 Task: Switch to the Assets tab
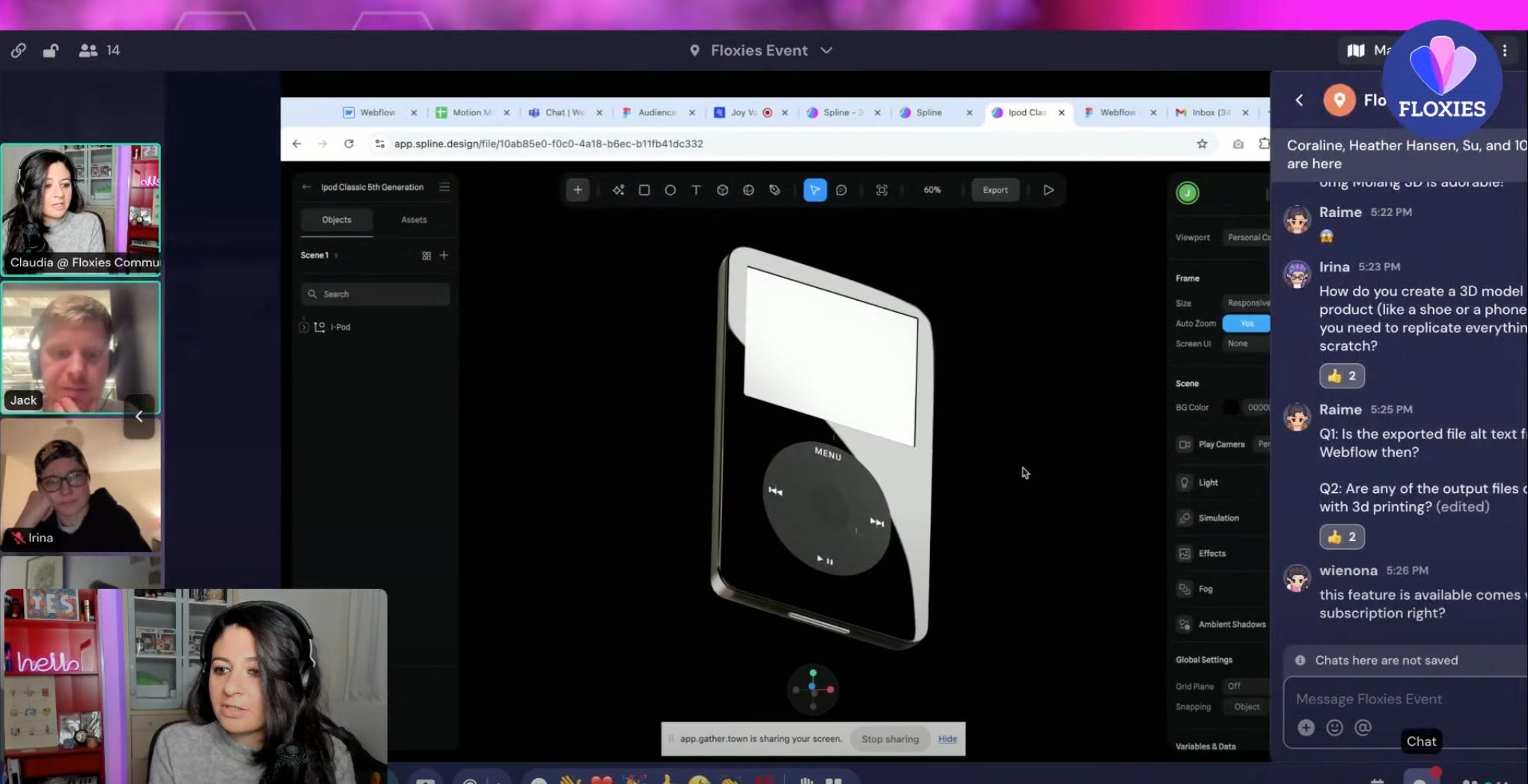(414, 220)
